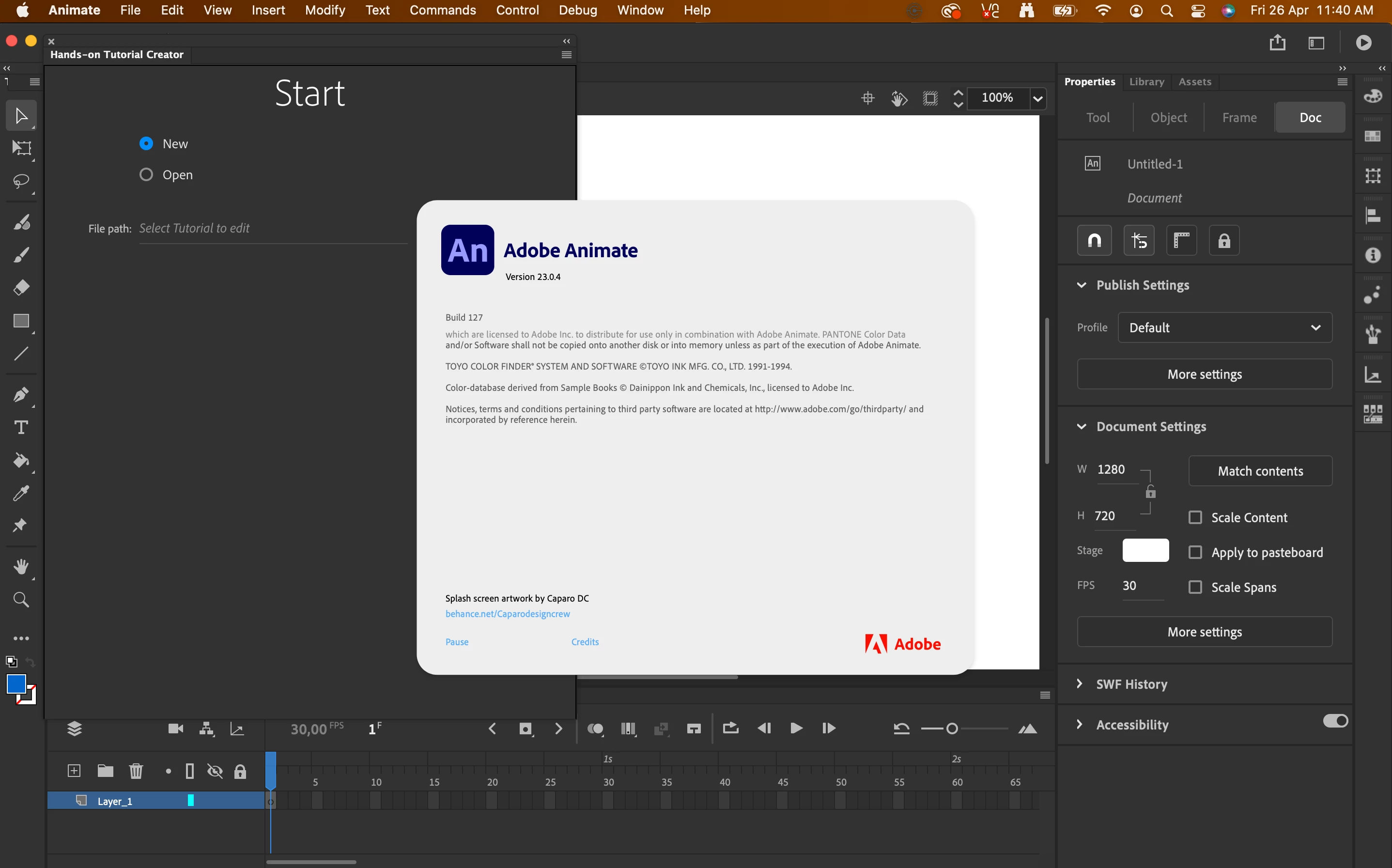Click the white Stage color swatch
Image resolution: width=1392 pixels, height=868 pixels.
(1145, 550)
